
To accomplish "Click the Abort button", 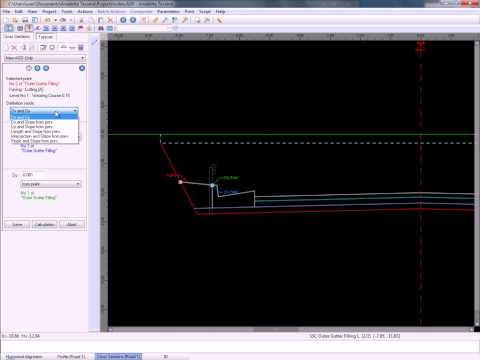I will pos(72,225).
